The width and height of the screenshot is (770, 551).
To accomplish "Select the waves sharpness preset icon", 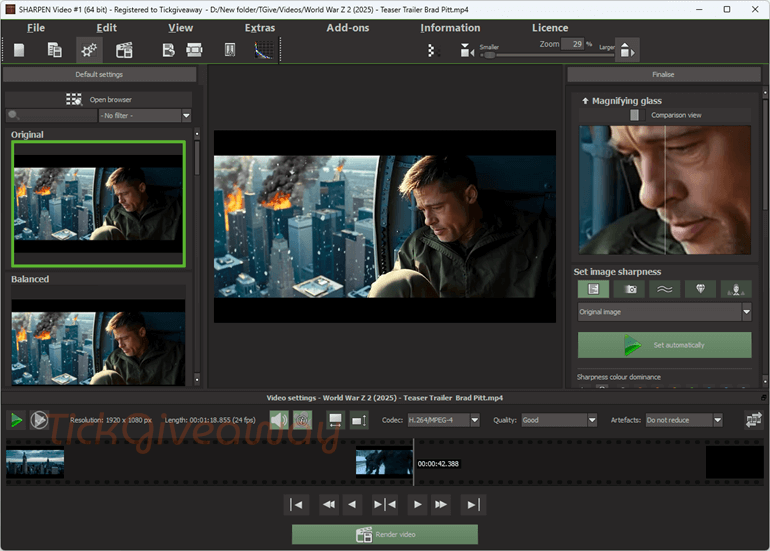I will point(664,289).
